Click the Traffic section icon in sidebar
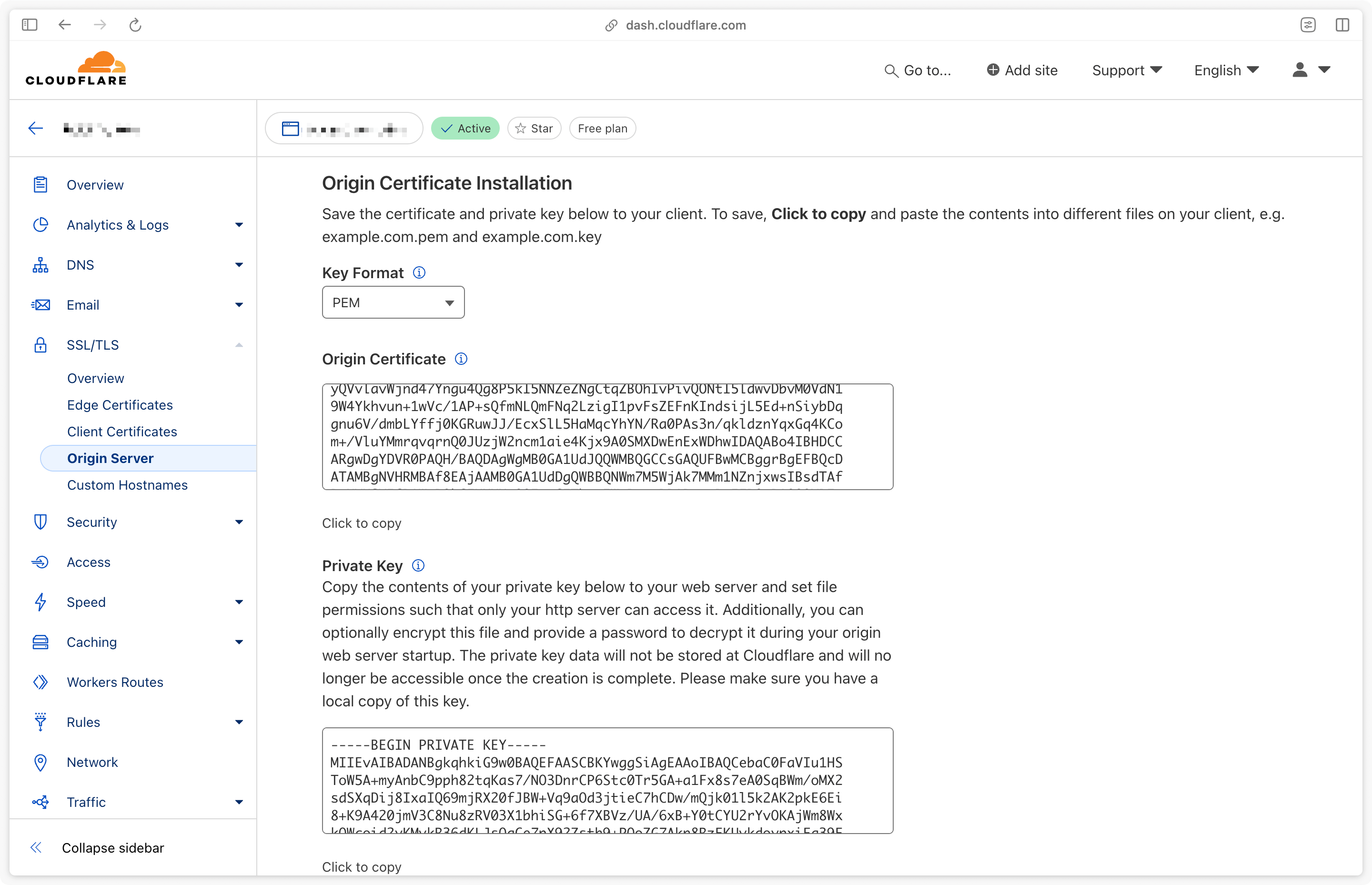 41,802
